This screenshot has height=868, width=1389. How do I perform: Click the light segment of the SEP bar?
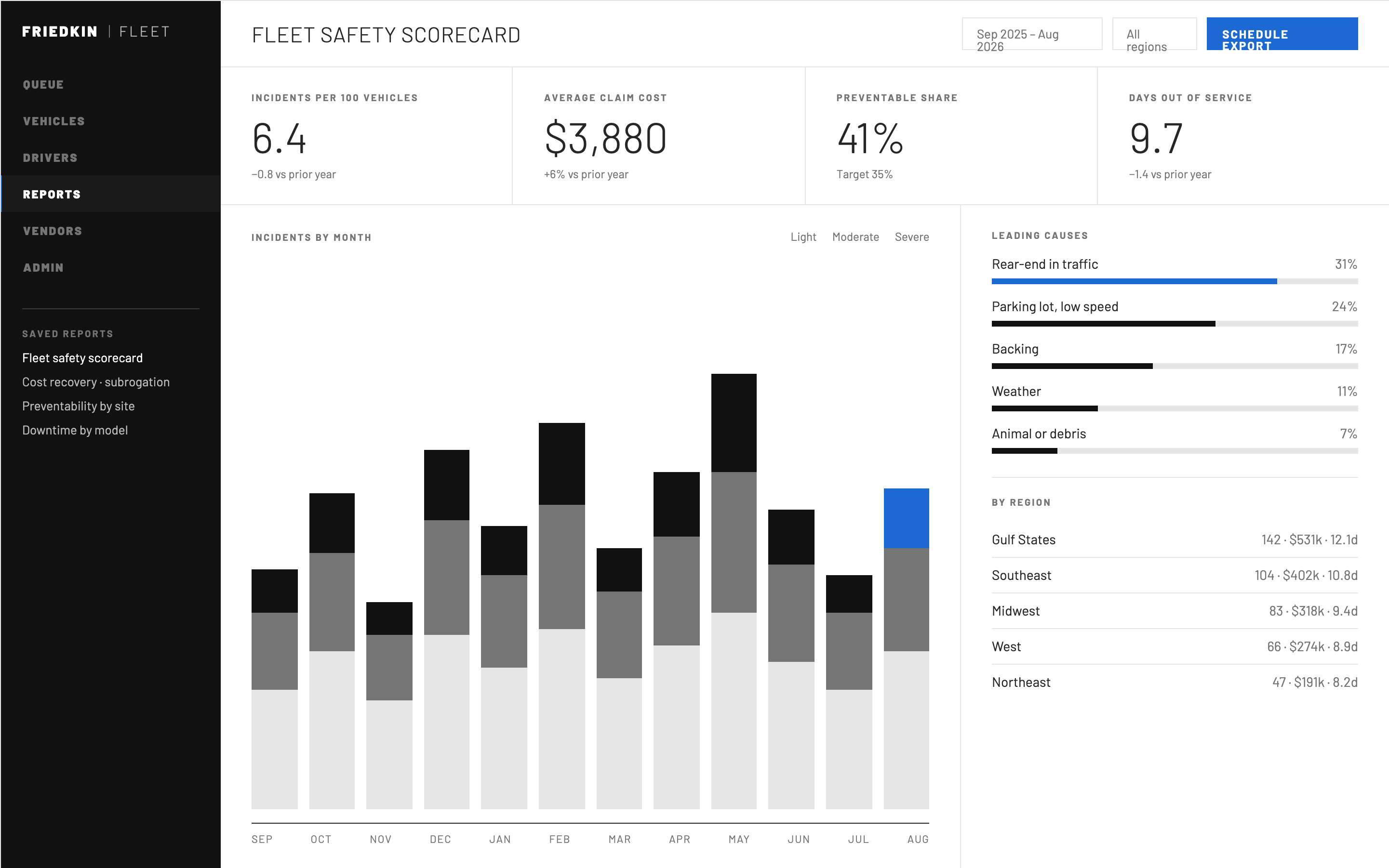pyautogui.click(x=275, y=749)
